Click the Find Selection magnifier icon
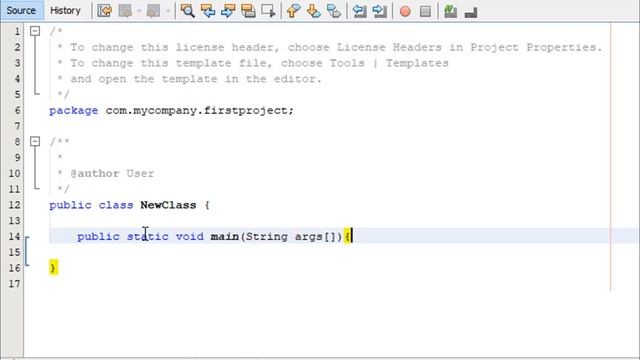Viewport: 640px width, 360px height. click(x=187, y=11)
